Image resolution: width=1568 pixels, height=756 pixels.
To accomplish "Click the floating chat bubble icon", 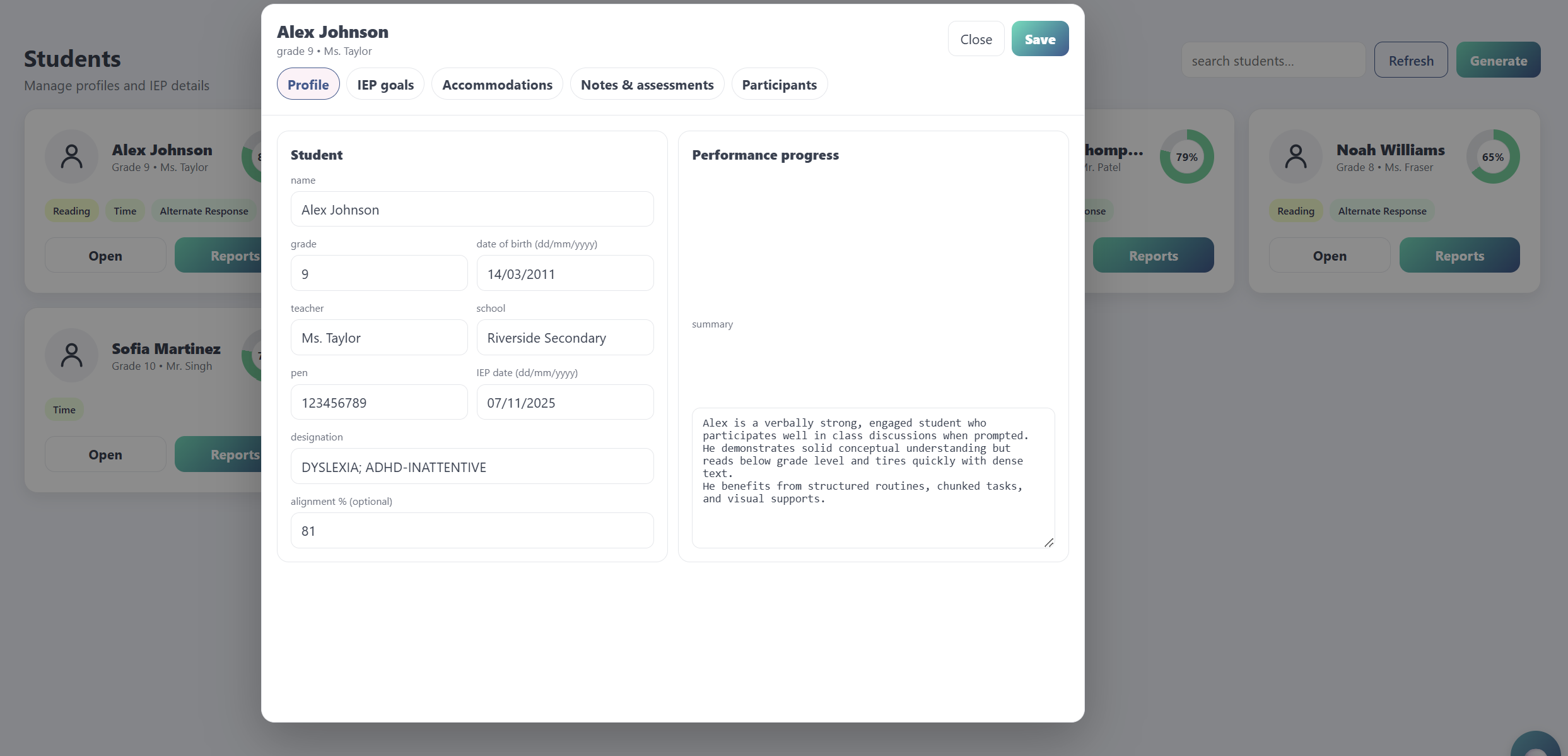I will coord(1536,747).
